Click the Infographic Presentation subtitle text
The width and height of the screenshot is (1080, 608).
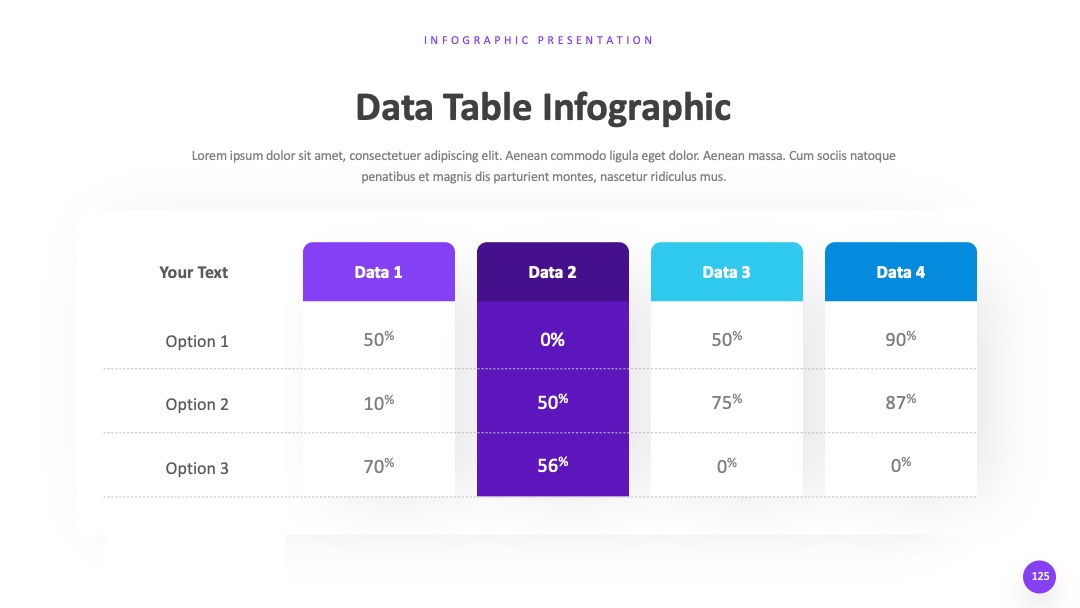pyautogui.click(x=539, y=40)
